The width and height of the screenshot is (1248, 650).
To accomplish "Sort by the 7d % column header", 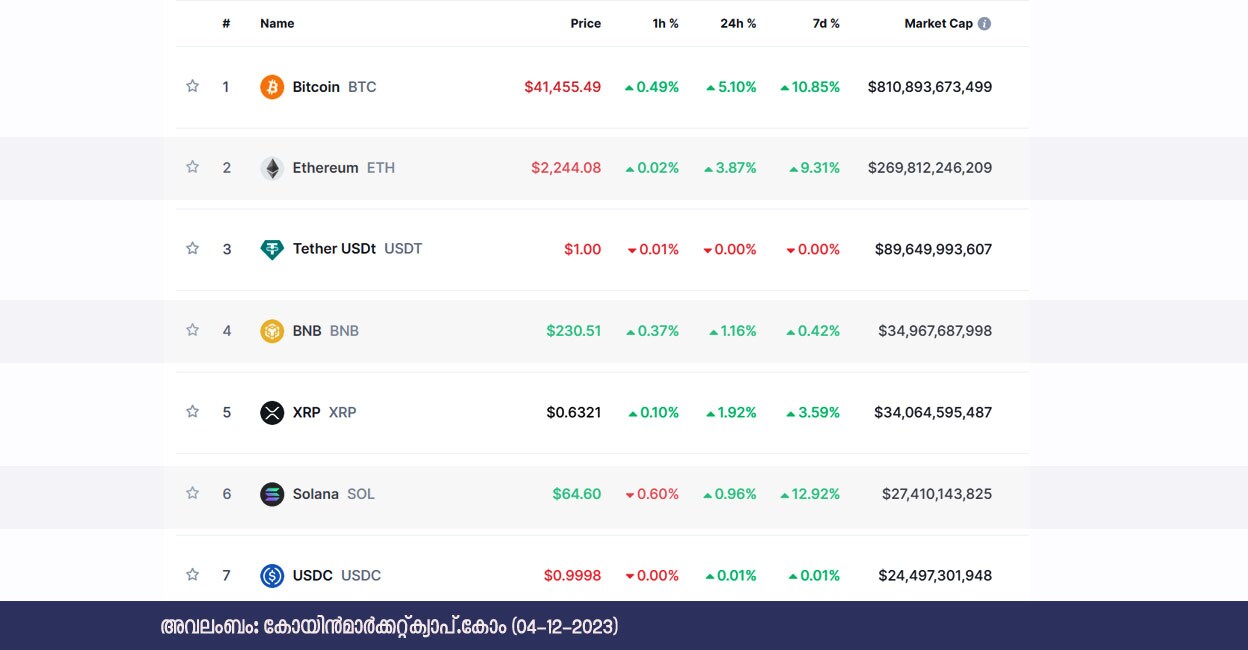I will tap(826, 24).
